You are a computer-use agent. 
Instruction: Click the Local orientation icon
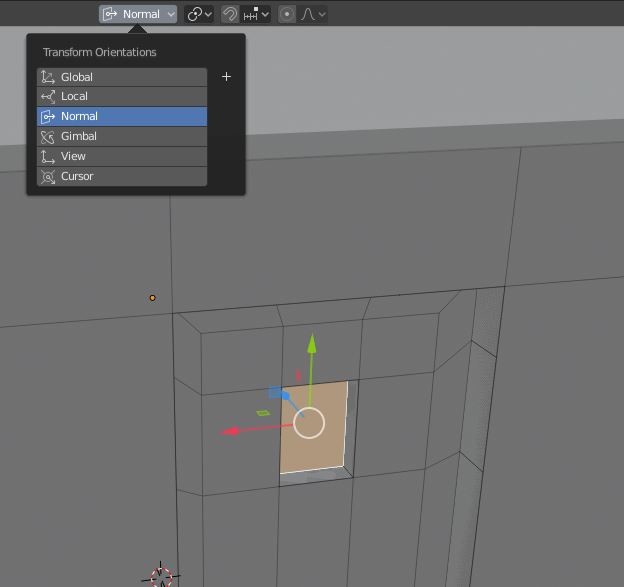pos(48,97)
